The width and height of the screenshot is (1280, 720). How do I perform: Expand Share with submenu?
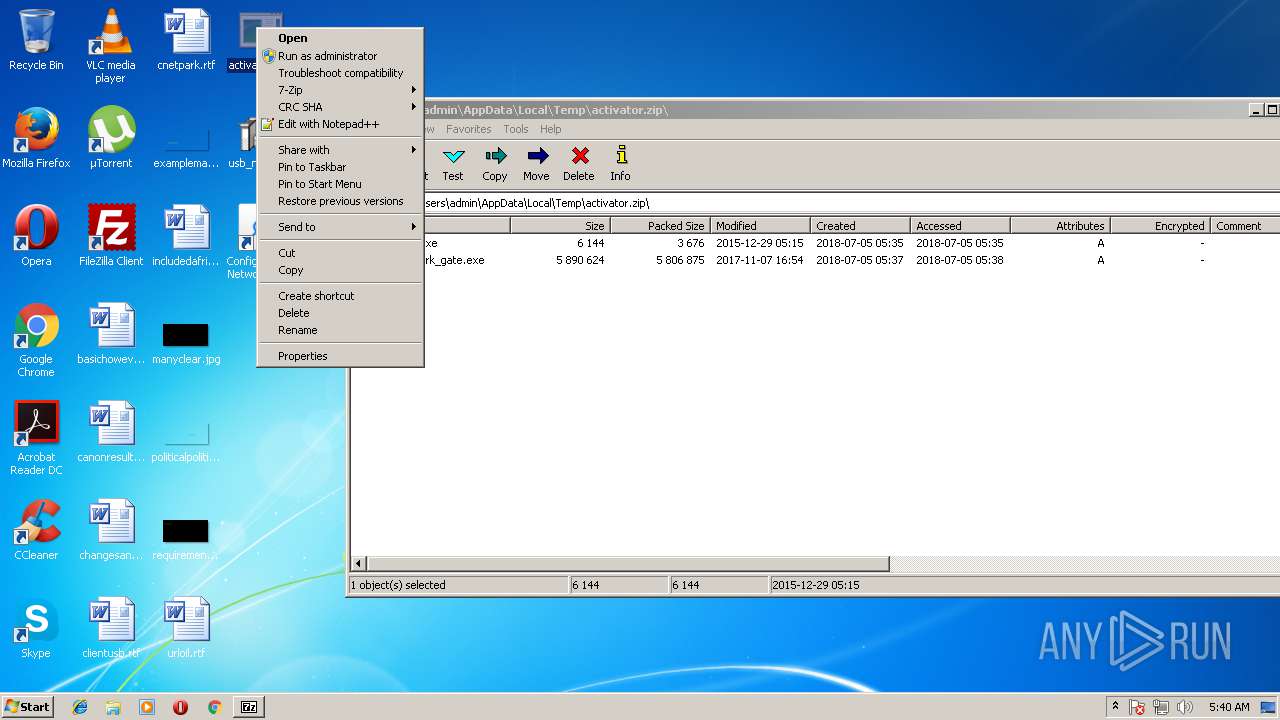[x=341, y=150]
